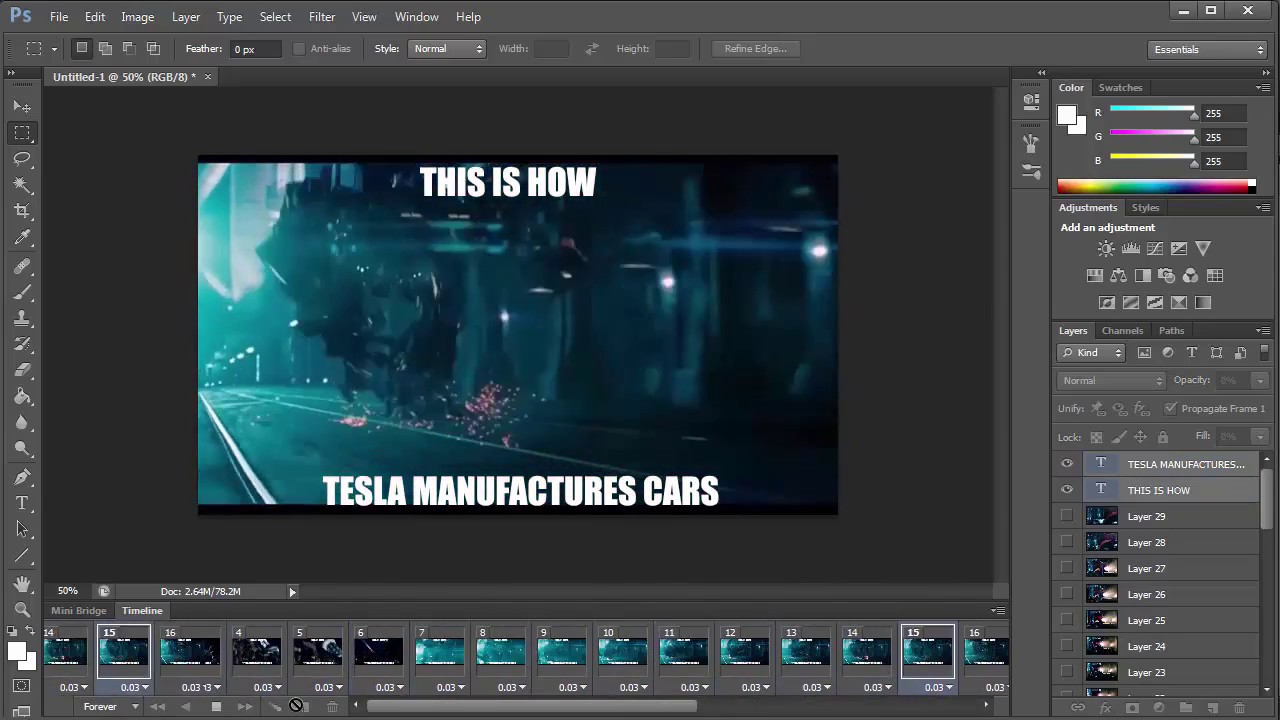This screenshot has width=1280, height=720.
Task: Click the Levels adjustment icon
Action: coord(1130,249)
